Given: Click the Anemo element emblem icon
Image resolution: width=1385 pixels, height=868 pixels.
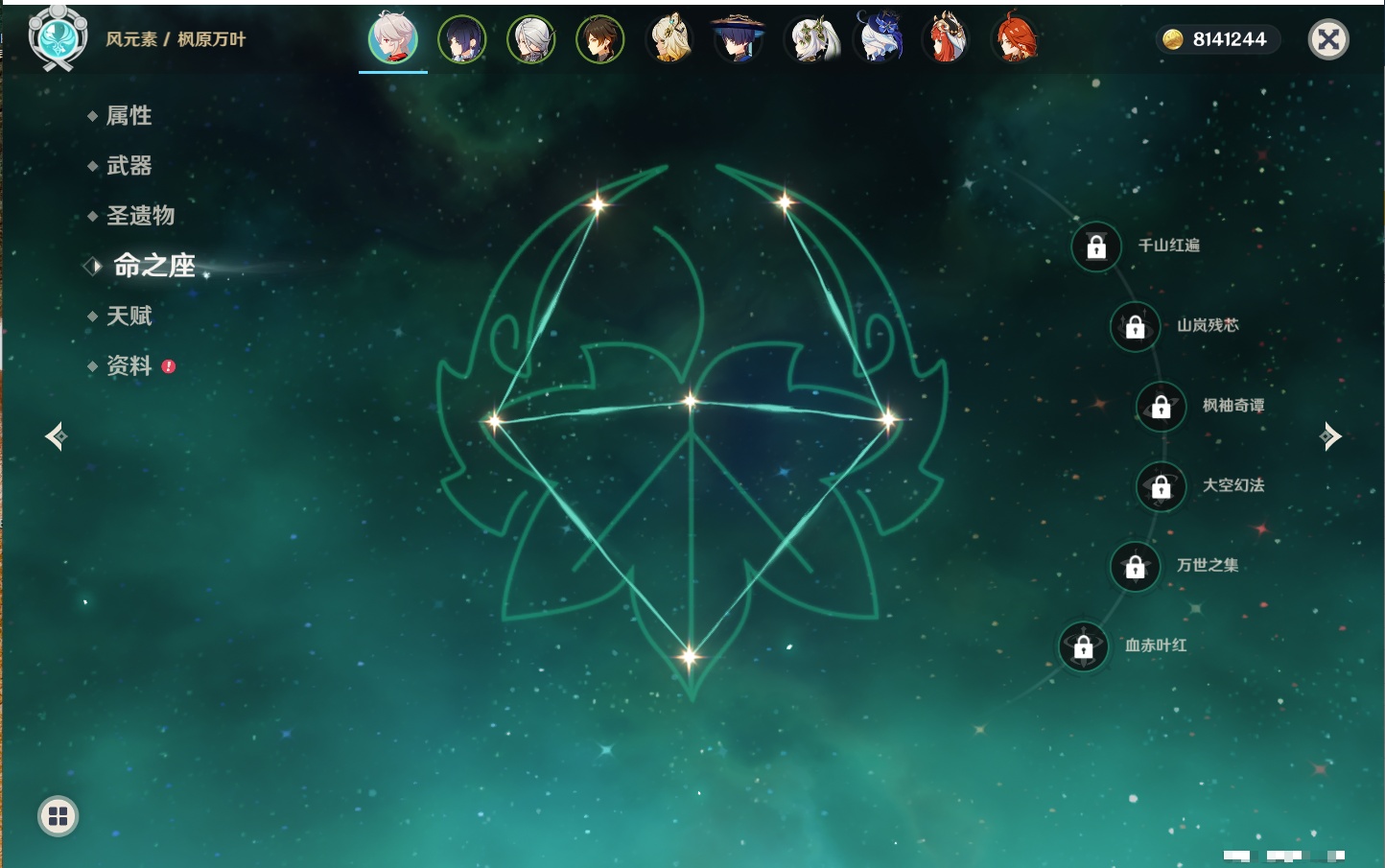Looking at the screenshot, I should [x=58, y=37].
